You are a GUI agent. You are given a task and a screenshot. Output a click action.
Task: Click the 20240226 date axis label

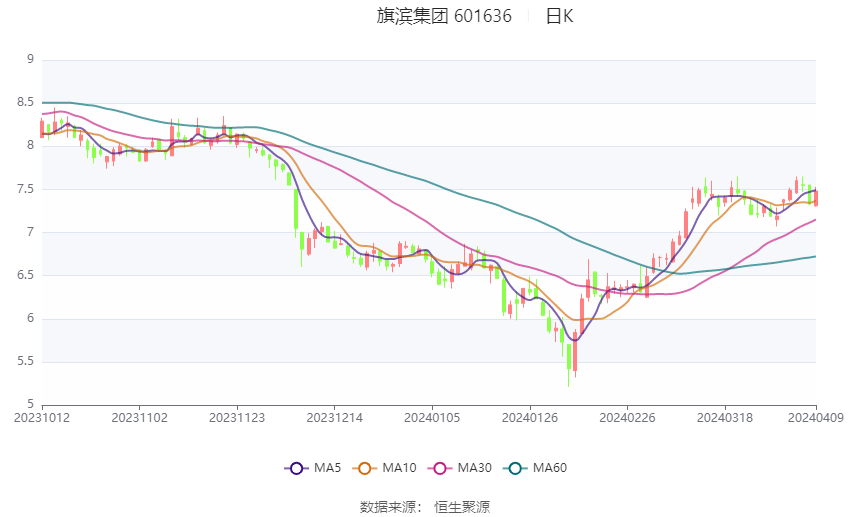coord(627,418)
